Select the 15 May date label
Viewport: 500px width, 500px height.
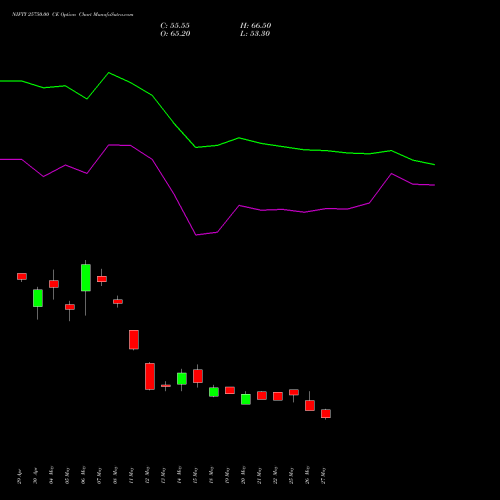click(195, 475)
